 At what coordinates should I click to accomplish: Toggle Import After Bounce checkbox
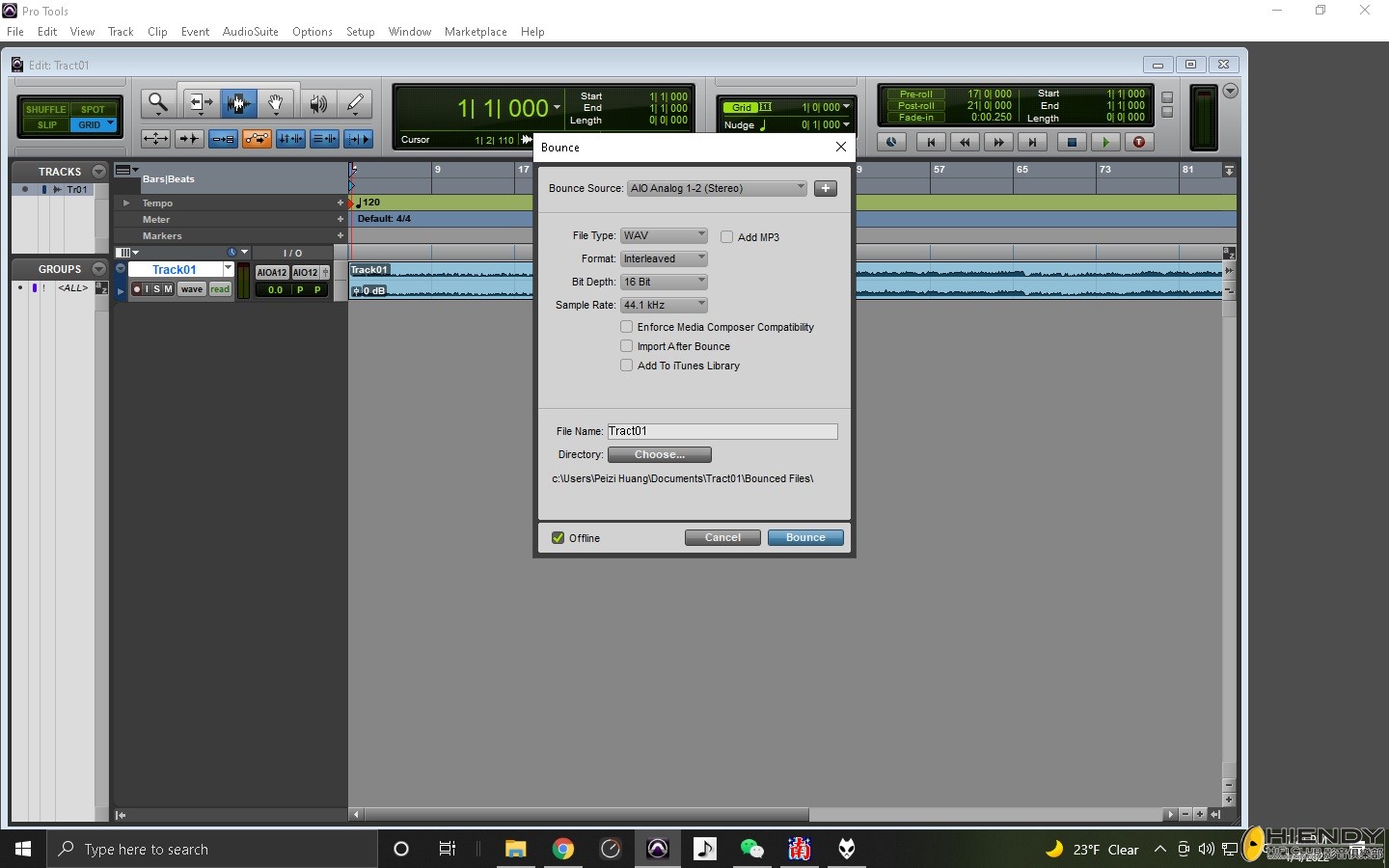point(627,345)
